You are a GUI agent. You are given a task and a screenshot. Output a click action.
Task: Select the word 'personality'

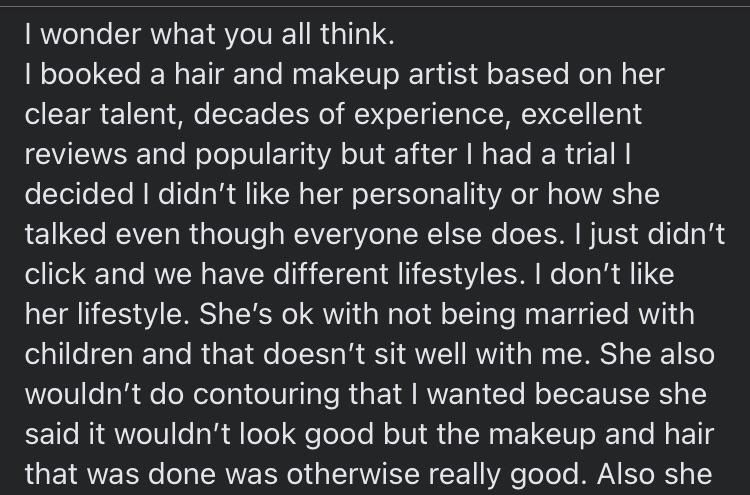pyautogui.click(x=426, y=195)
